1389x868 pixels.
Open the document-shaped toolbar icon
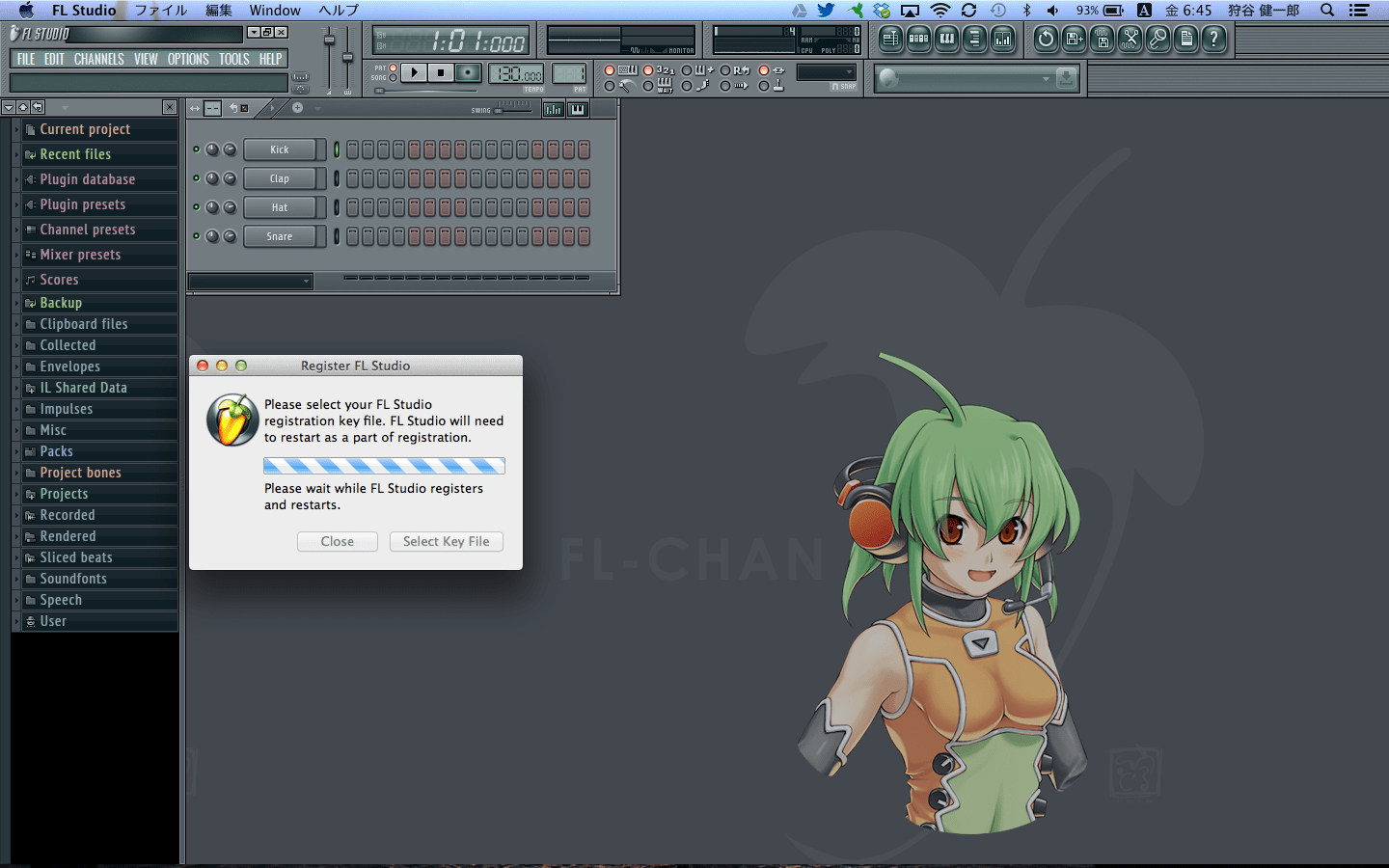click(1186, 39)
